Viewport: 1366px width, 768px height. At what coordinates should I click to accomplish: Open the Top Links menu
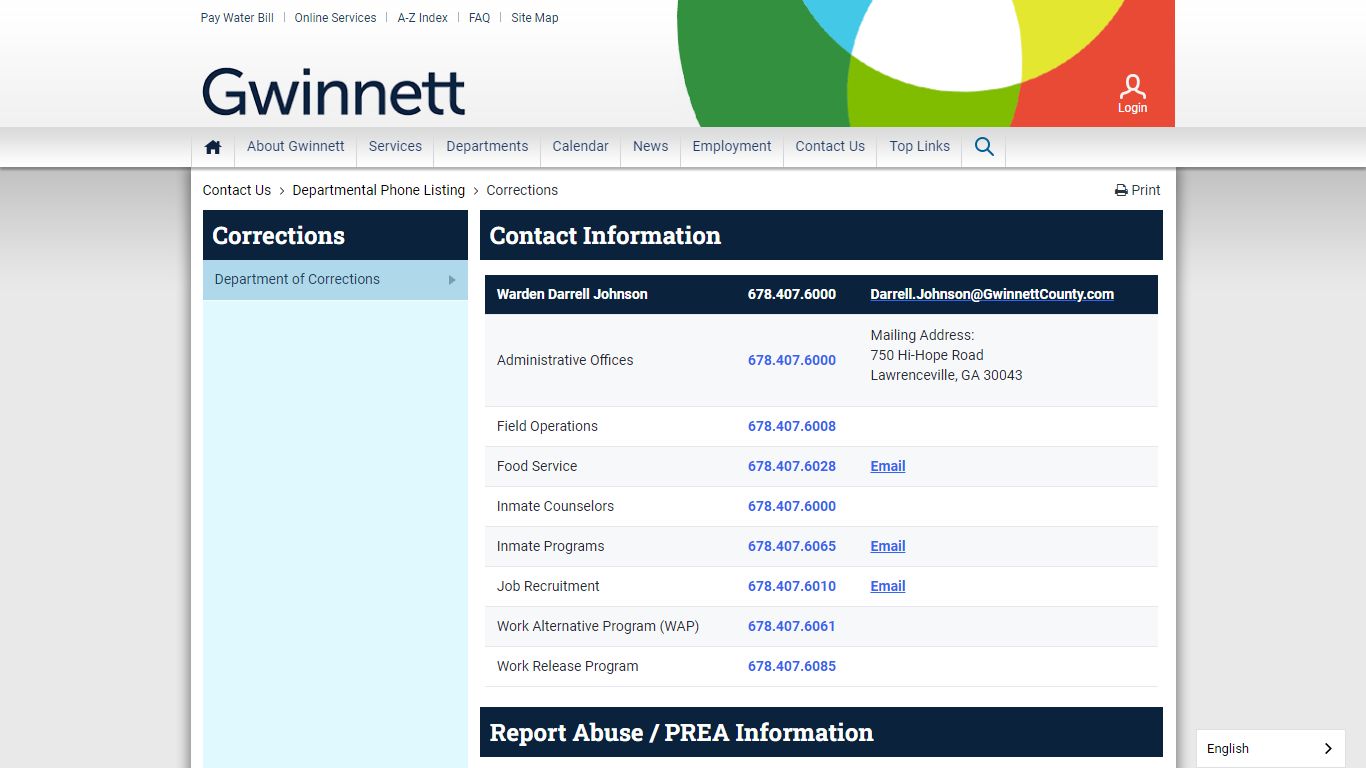tap(920, 146)
